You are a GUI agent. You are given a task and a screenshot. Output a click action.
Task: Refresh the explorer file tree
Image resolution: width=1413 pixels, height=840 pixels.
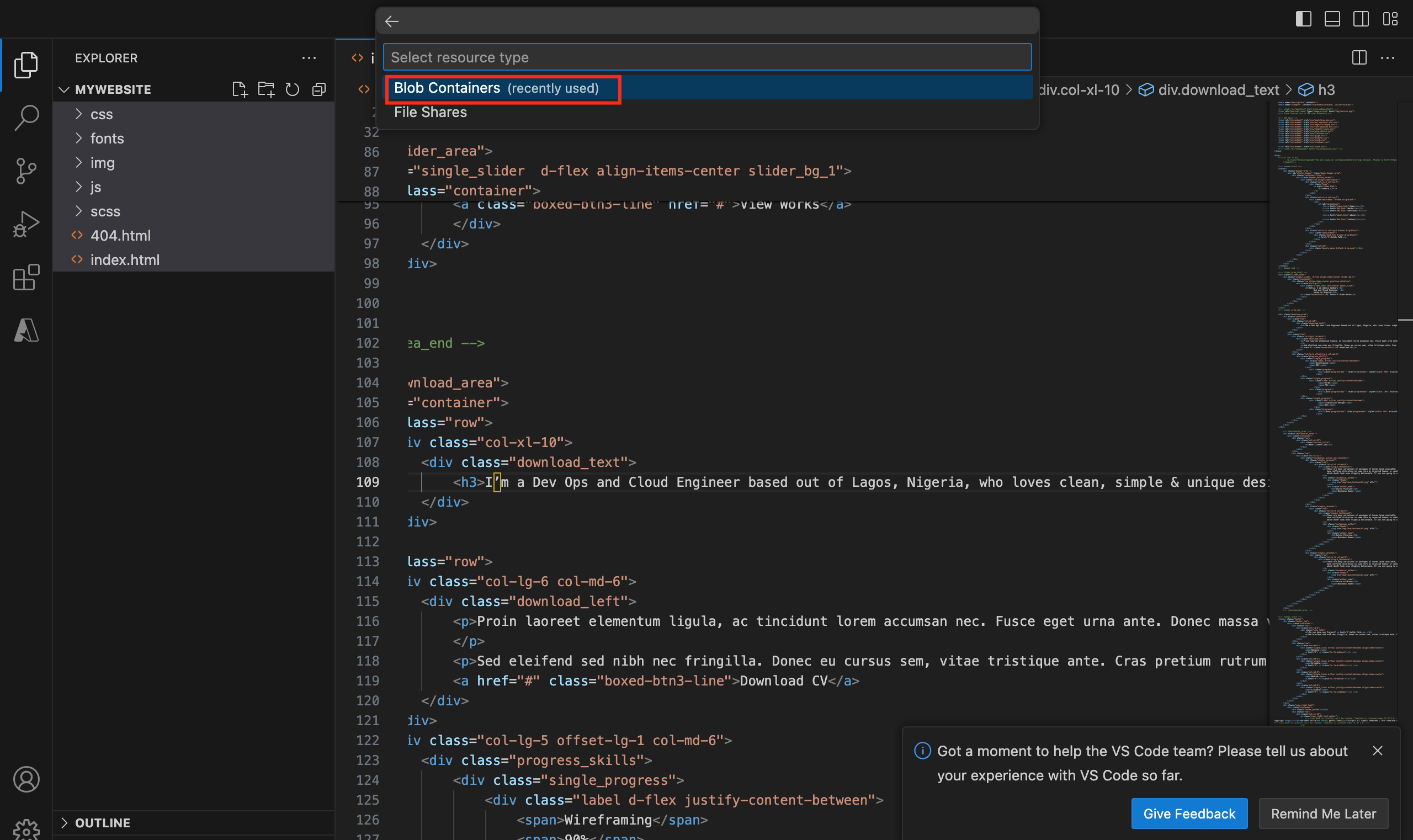pos(292,89)
